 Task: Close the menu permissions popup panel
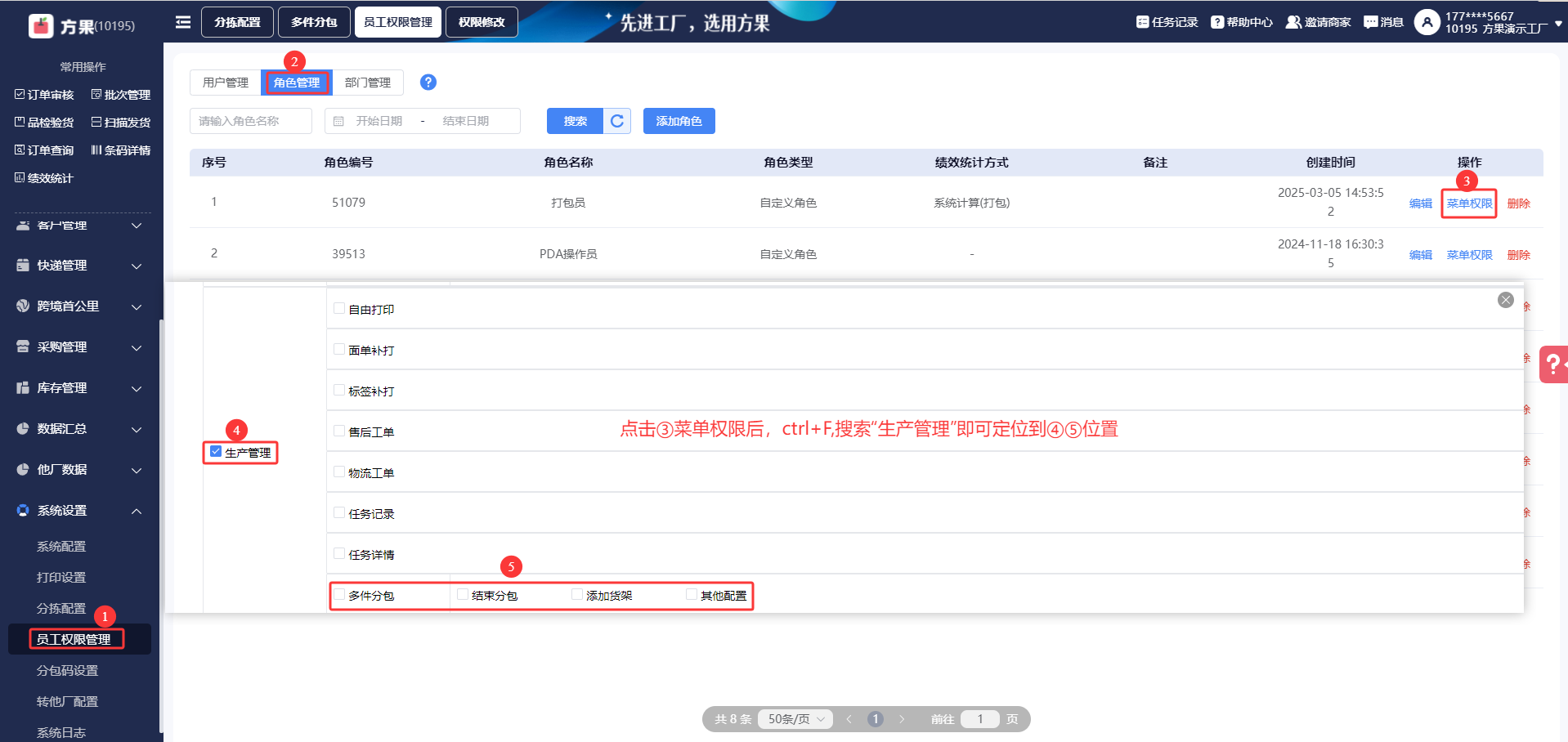(x=1505, y=300)
